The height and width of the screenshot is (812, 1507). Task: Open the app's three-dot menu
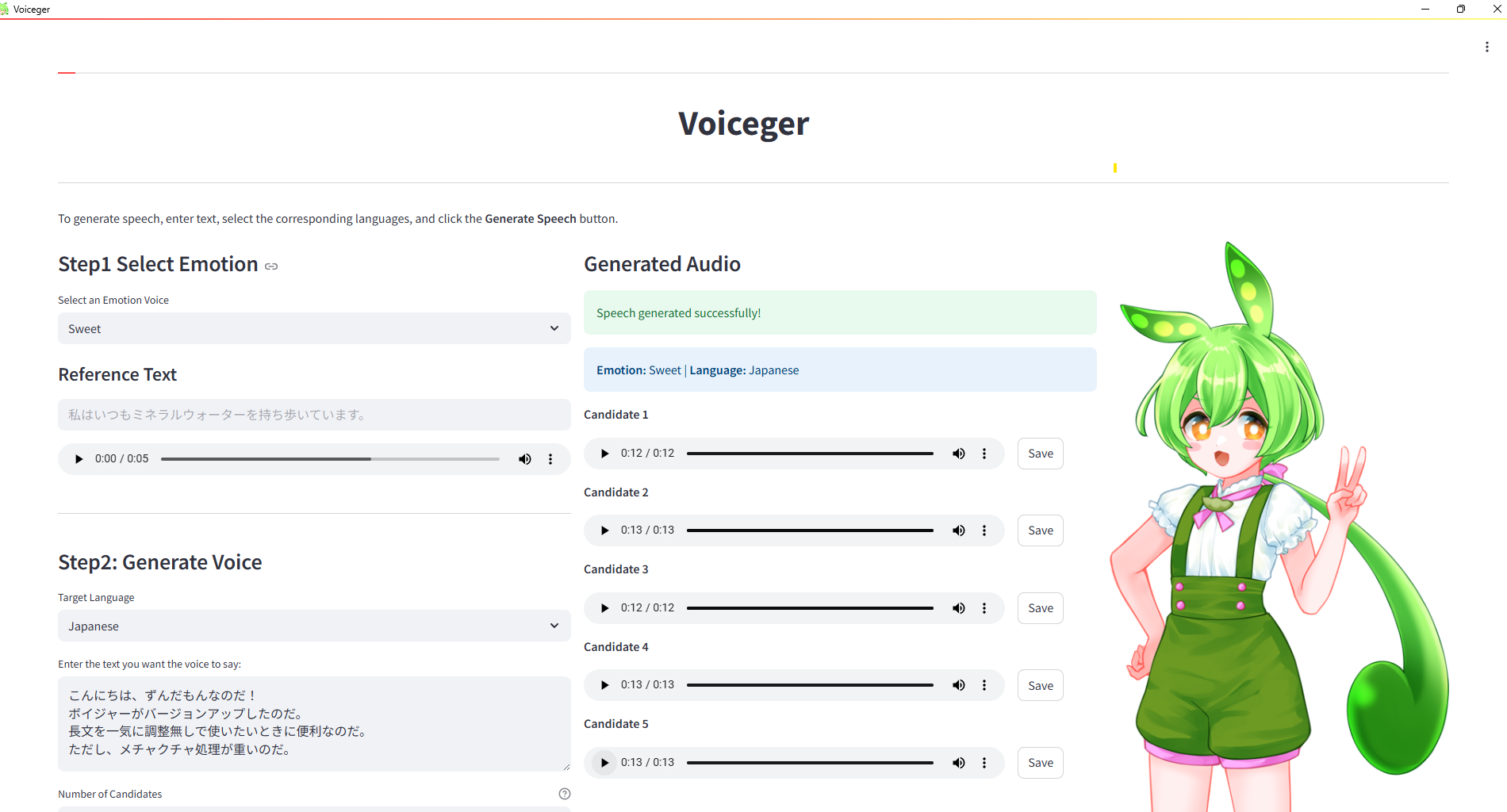(1487, 46)
